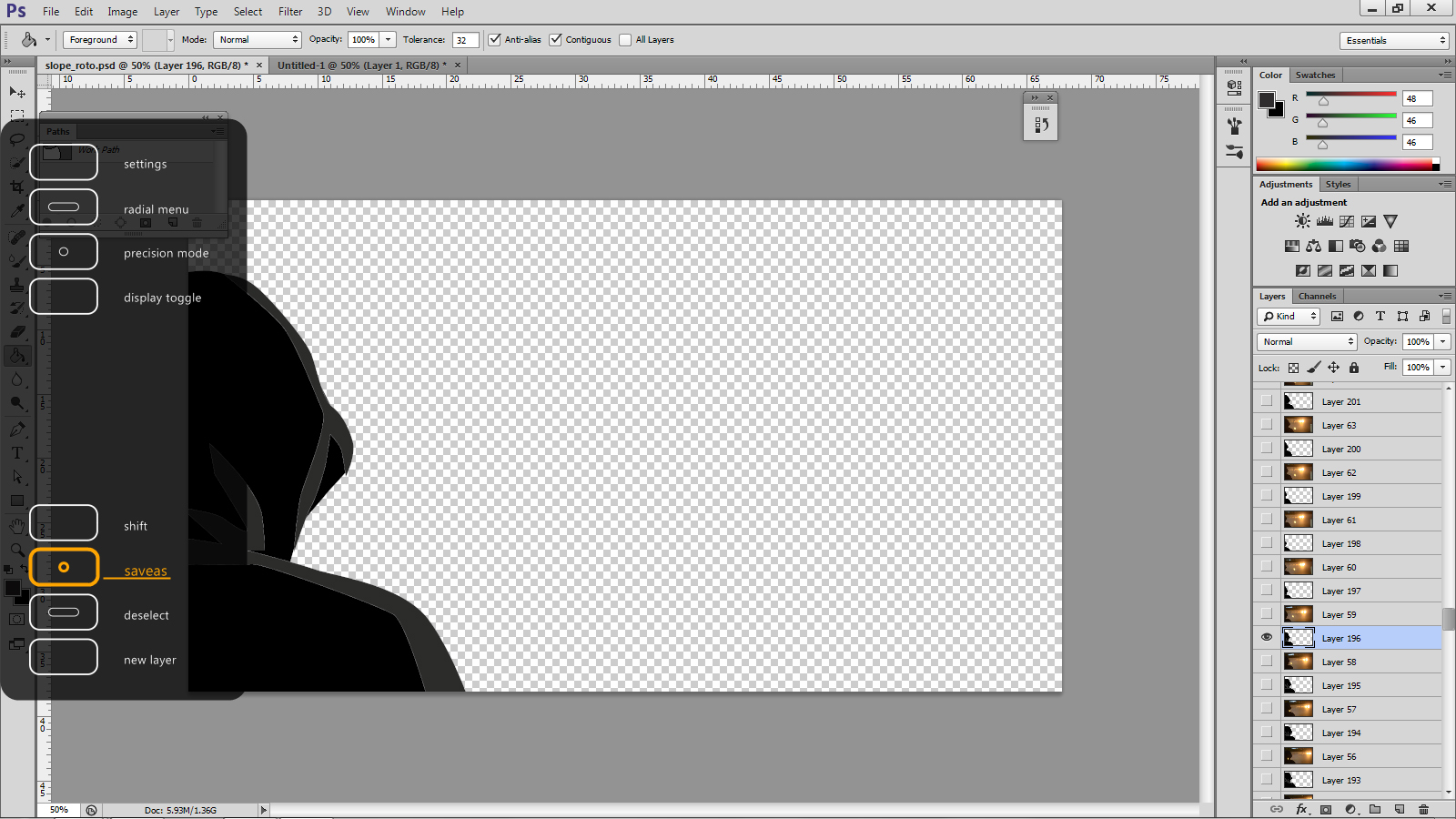Click the red R color slider
Viewport: 1456px width, 819px height.
pyautogui.click(x=1350, y=95)
